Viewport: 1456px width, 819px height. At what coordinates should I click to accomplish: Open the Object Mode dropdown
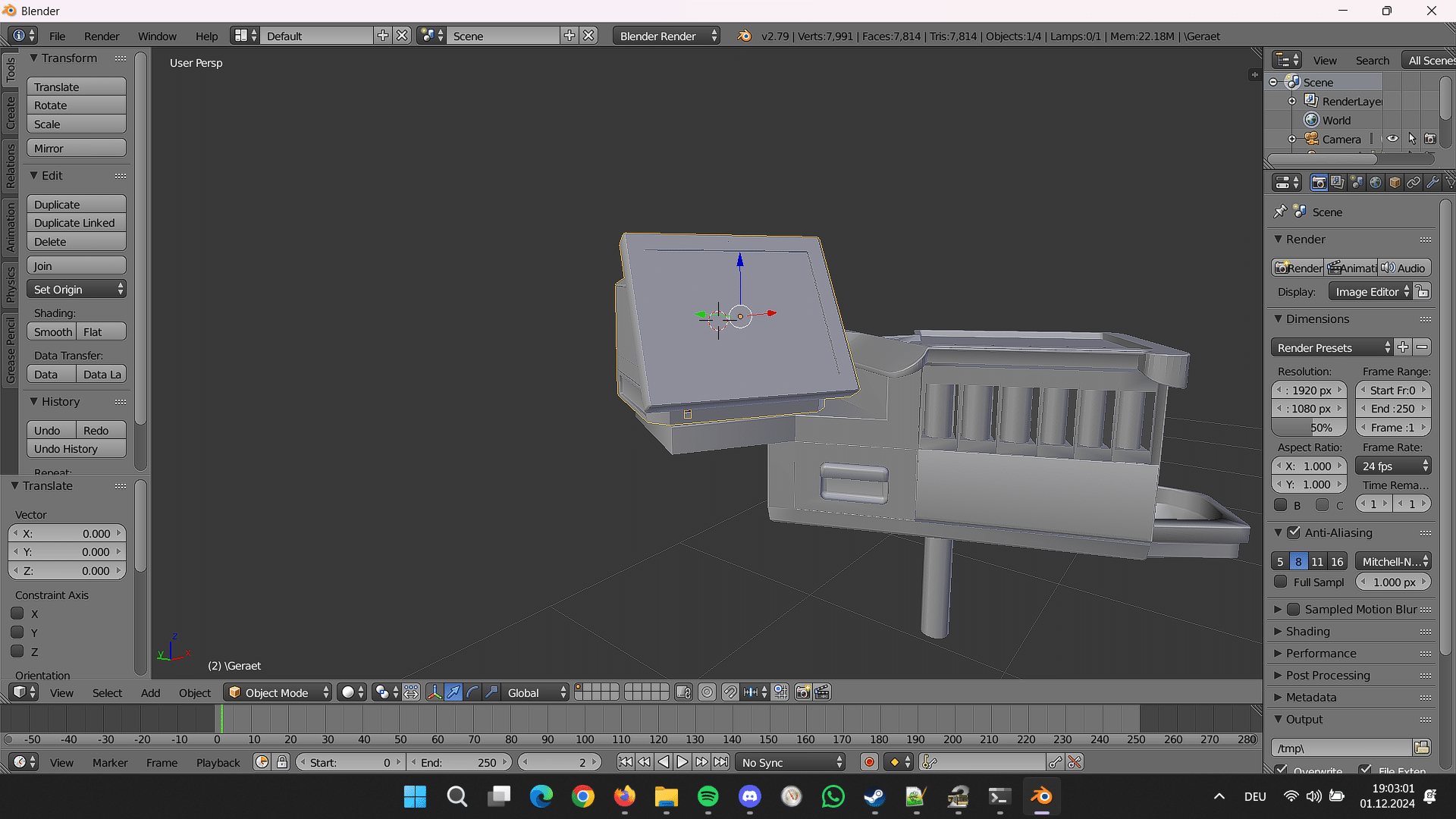click(278, 692)
